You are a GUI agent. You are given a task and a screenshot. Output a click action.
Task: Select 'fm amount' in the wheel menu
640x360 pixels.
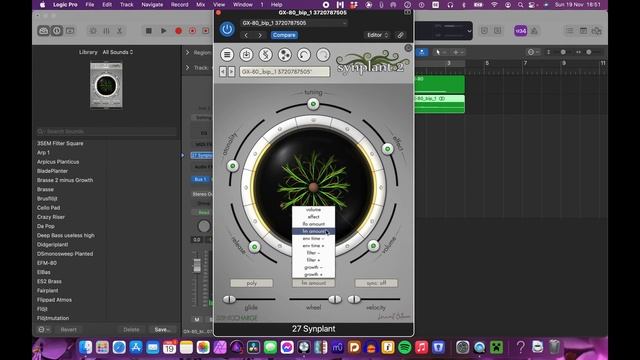click(313, 231)
